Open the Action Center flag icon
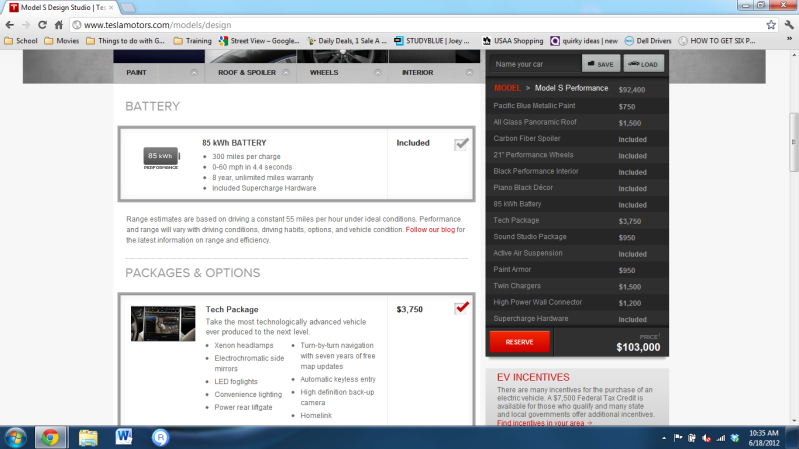 click(x=678, y=438)
